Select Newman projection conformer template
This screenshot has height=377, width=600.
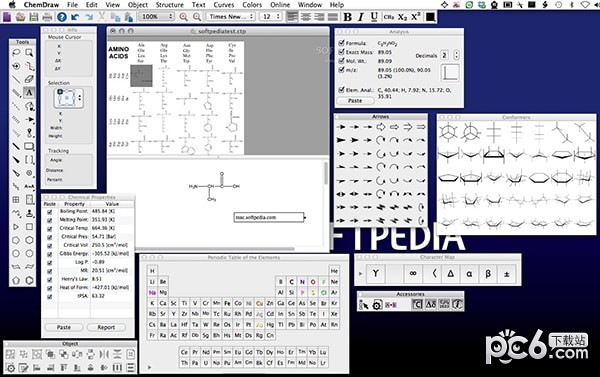pos(448,132)
